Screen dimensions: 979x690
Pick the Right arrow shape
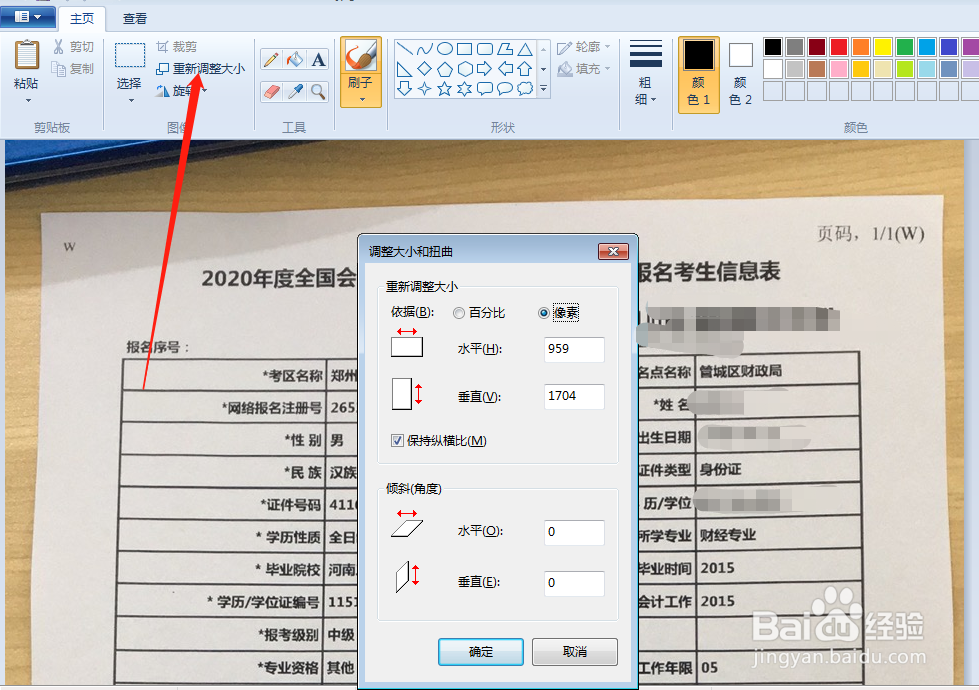(x=485, y=69)
